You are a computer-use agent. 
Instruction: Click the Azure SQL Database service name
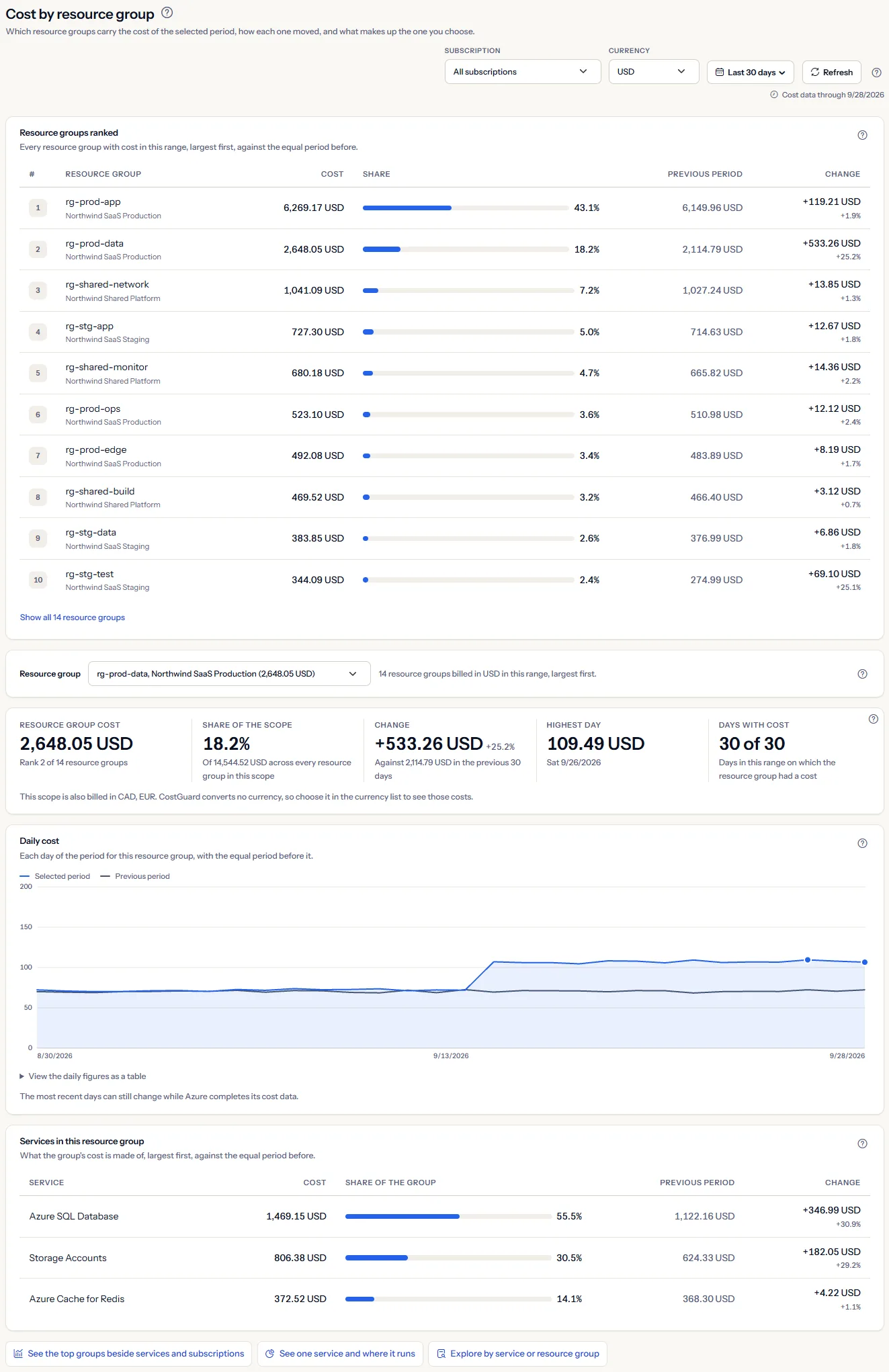click(74, 1216)
